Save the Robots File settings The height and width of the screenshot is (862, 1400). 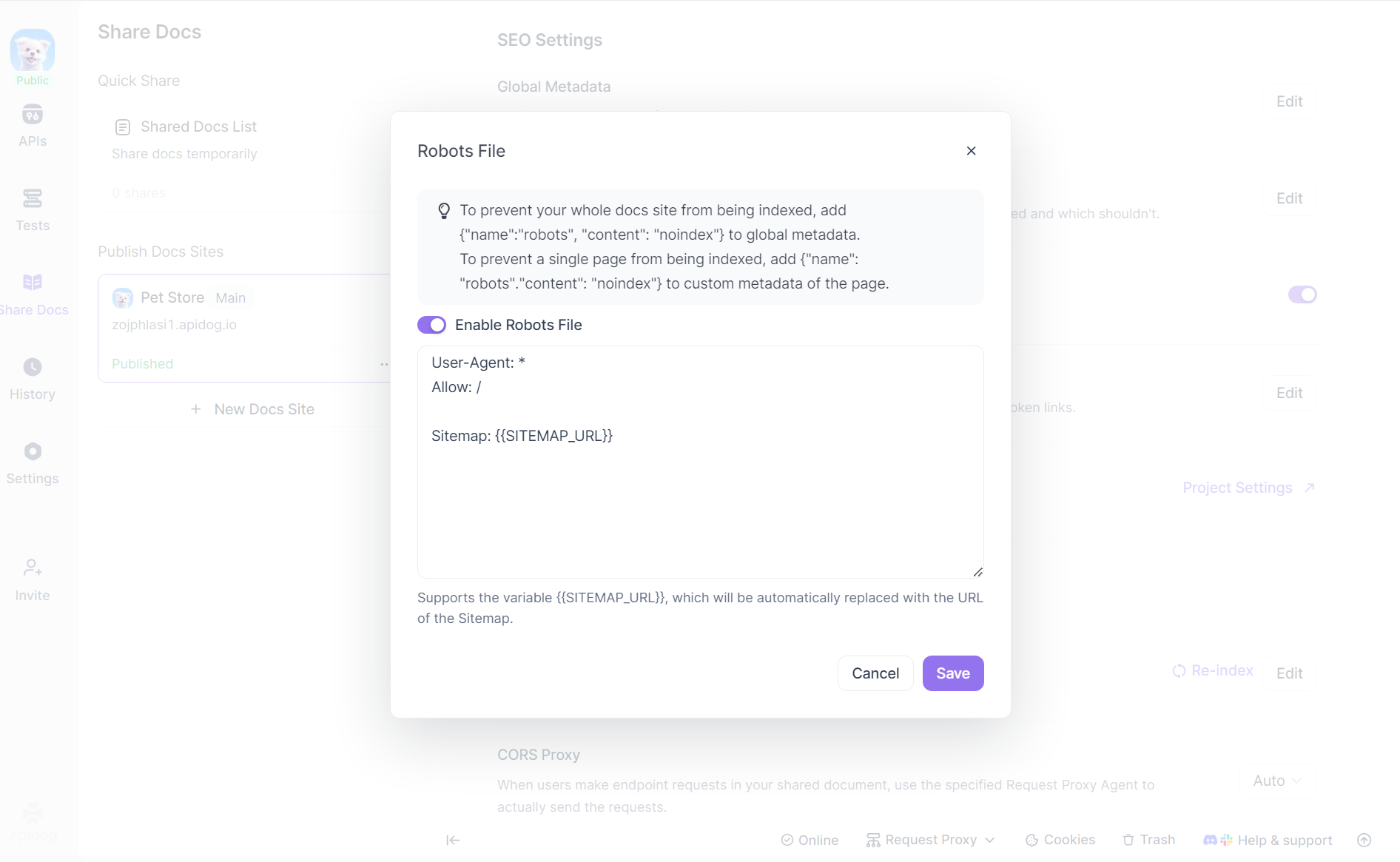pyautogui.click(x=952, y=673)
